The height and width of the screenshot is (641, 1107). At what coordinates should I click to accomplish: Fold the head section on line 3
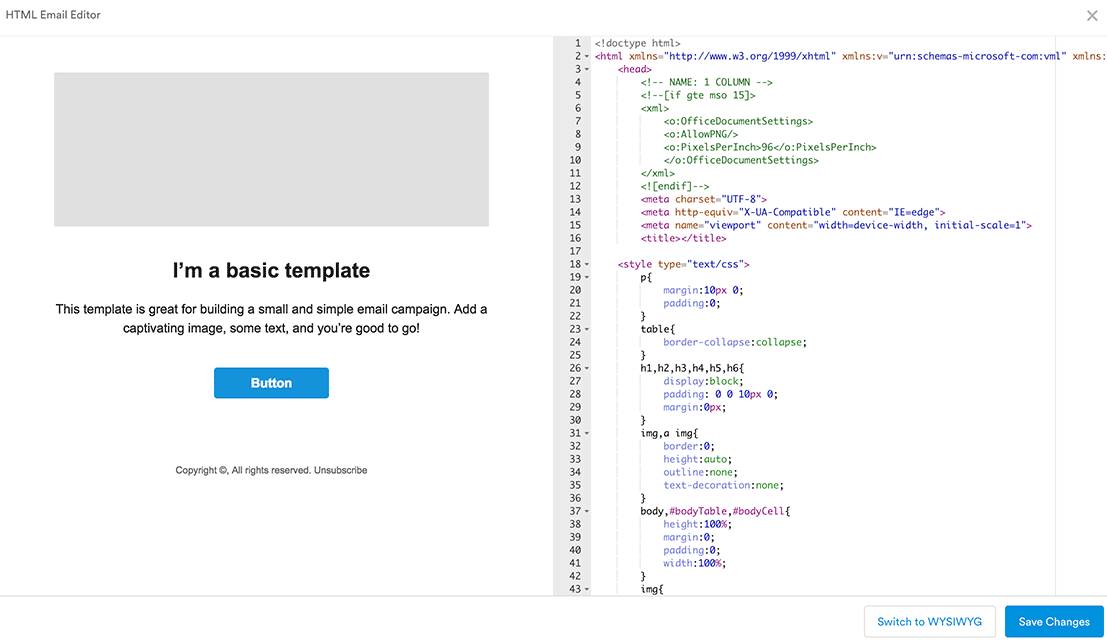tap(587, 70)
